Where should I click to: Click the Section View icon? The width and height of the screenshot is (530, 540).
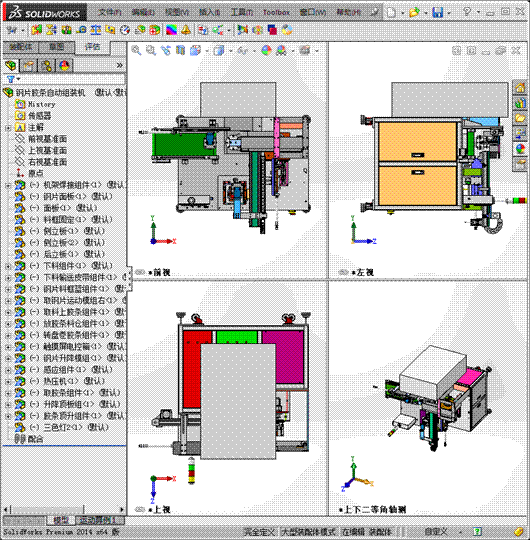click(180, 51)
